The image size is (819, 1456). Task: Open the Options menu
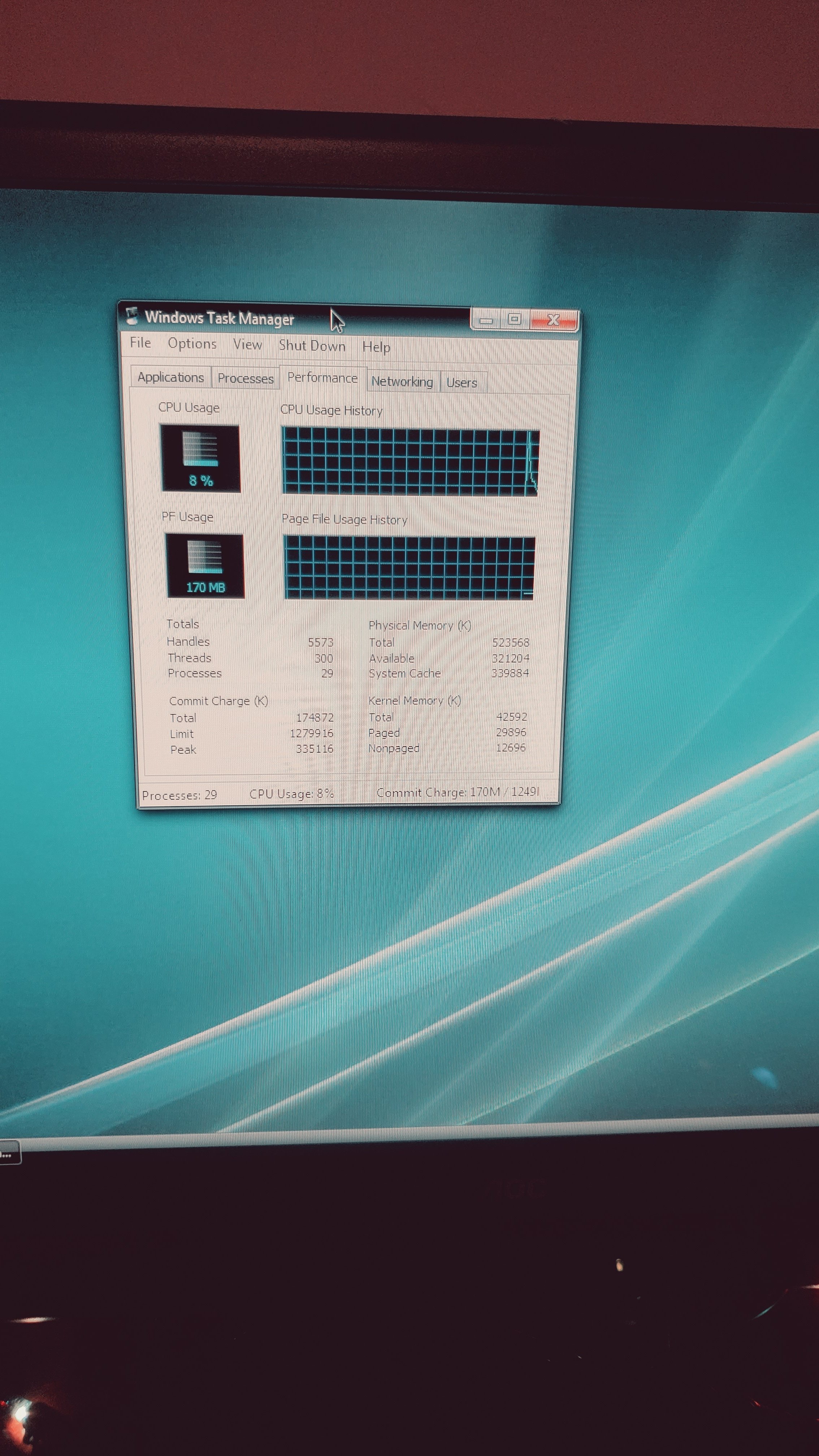tap(192, 344)
